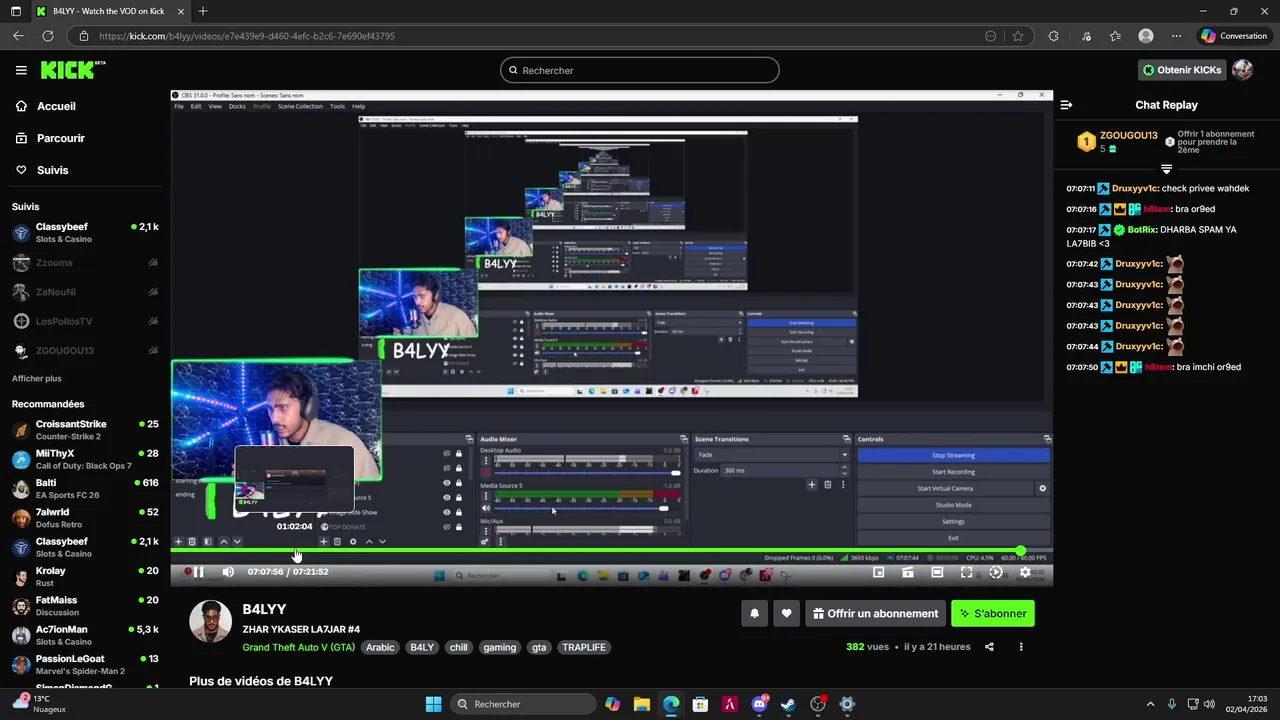Switch to theater mode in player
The image size is (1280, 720).
point(937,572)
